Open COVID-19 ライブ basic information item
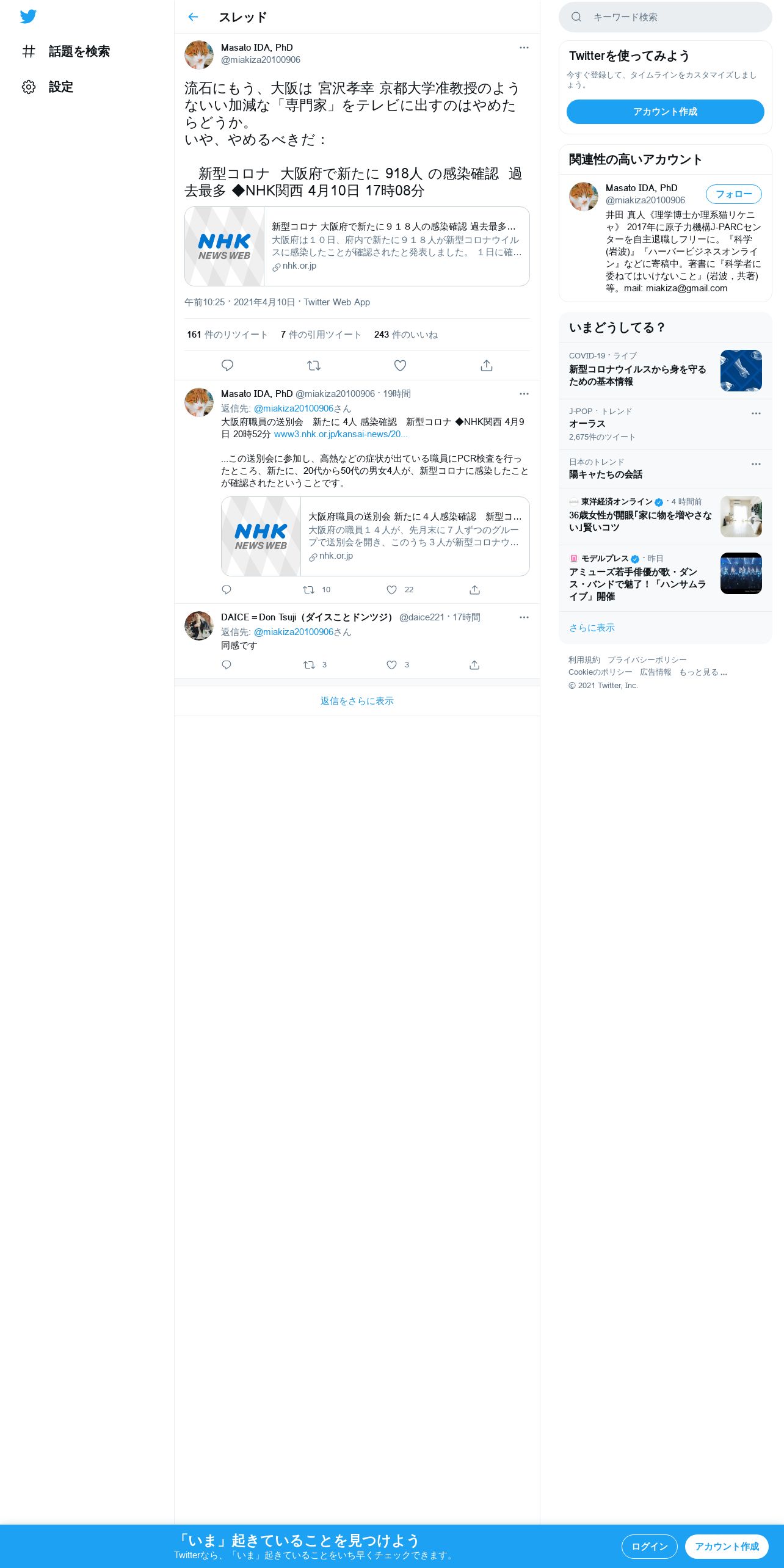784x1568 pixels. click(666, 371)
